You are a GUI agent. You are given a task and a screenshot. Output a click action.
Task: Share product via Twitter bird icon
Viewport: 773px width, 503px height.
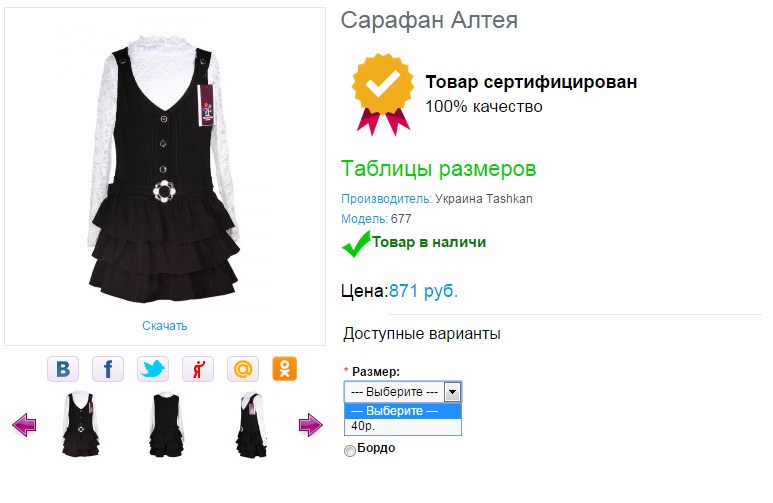click(153, 369)
